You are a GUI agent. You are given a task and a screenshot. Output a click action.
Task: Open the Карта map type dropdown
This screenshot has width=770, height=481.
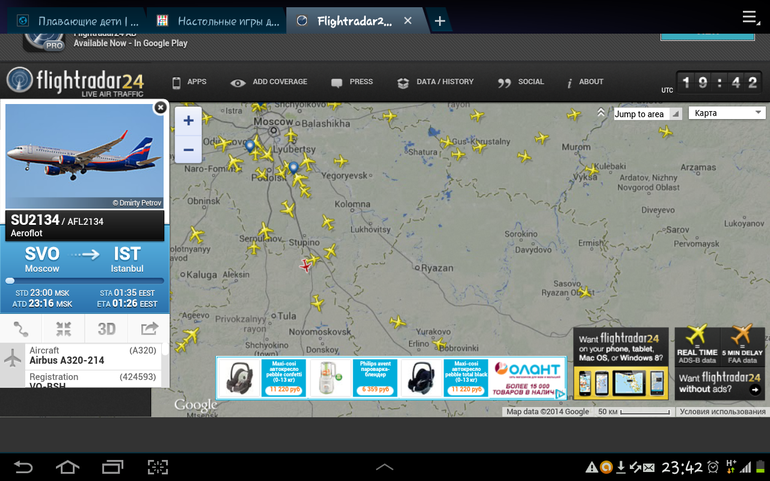[x=727, y=113]
